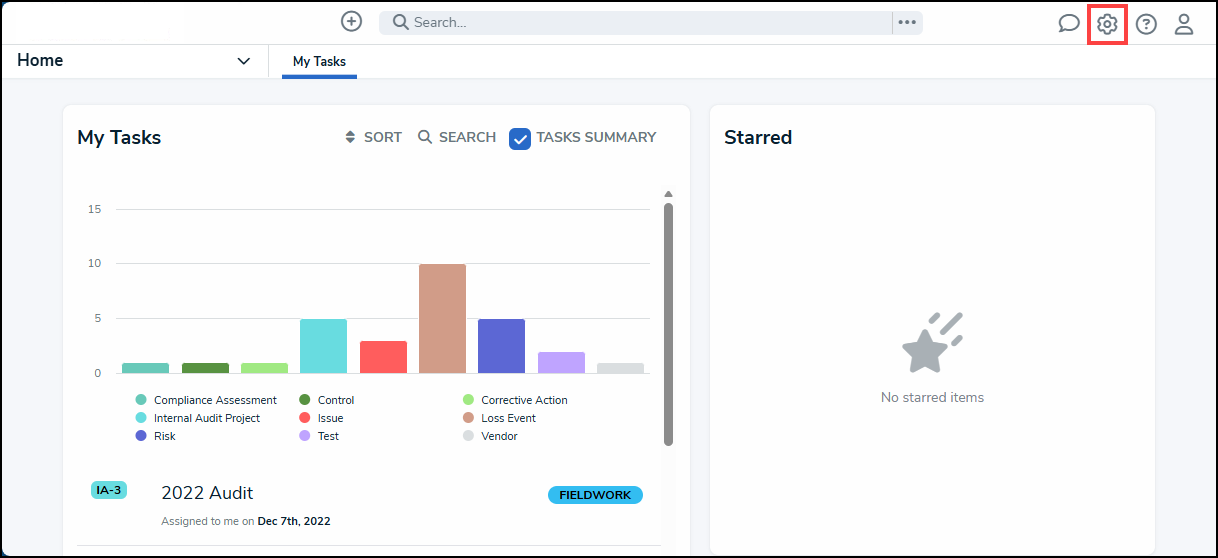Click into the top Search field
This screenshot has width=1218, height=558.
pyautogui.click(x=640, y=22)
